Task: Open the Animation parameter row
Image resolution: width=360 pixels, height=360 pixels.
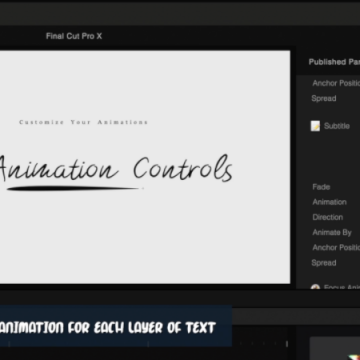Action: 329,202
